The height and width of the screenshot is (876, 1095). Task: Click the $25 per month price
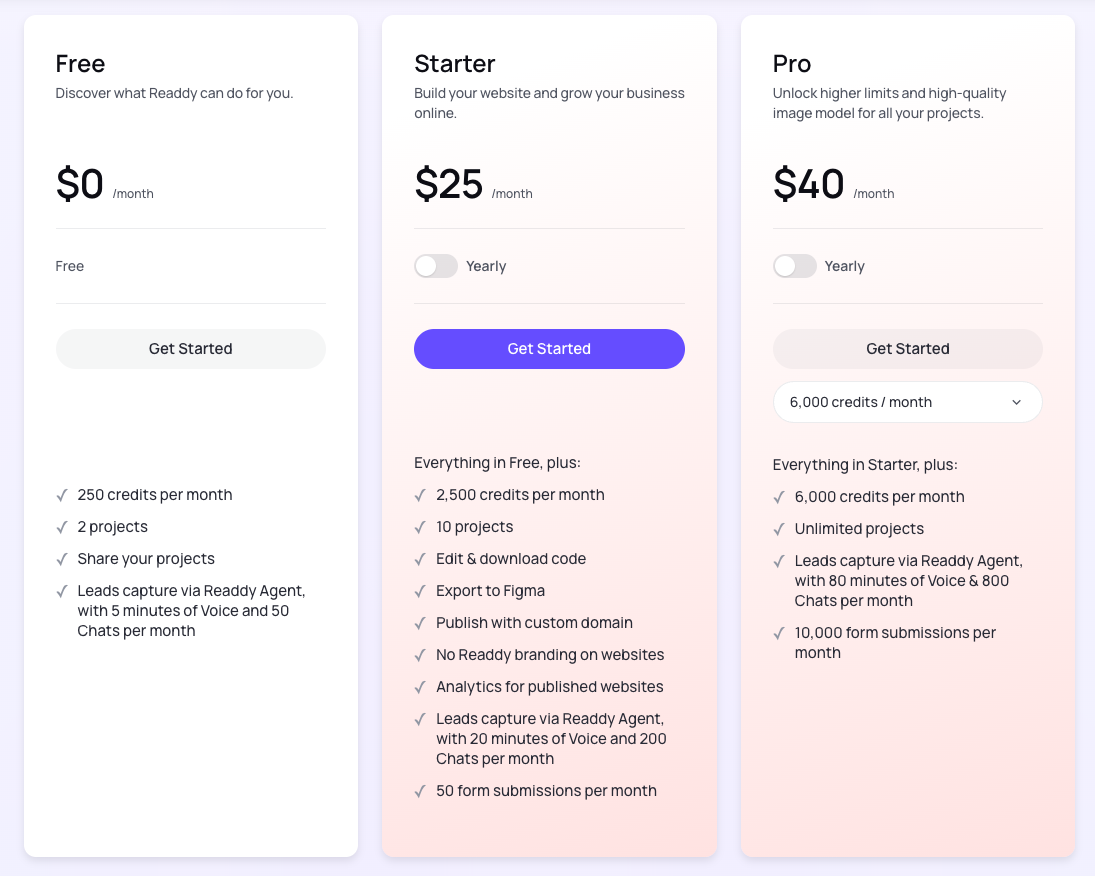coord(449,185)
